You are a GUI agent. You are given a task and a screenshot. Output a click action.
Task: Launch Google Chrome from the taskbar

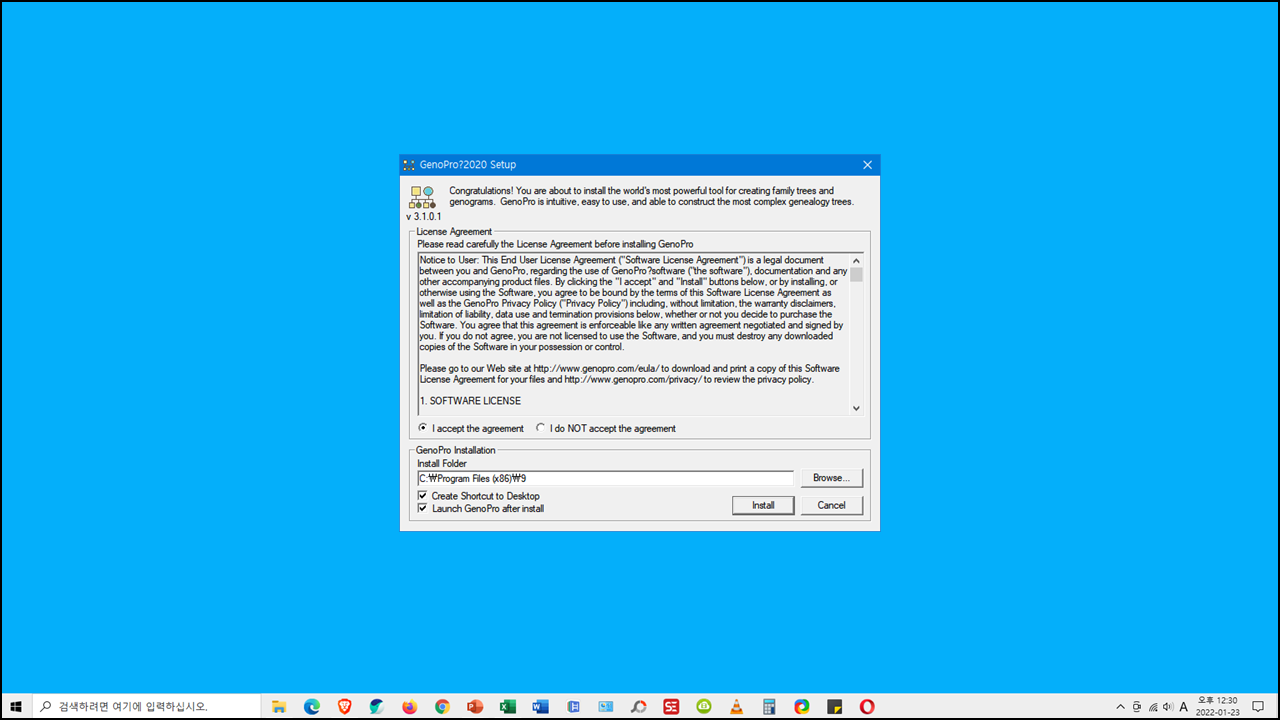(x=442, y=706)
